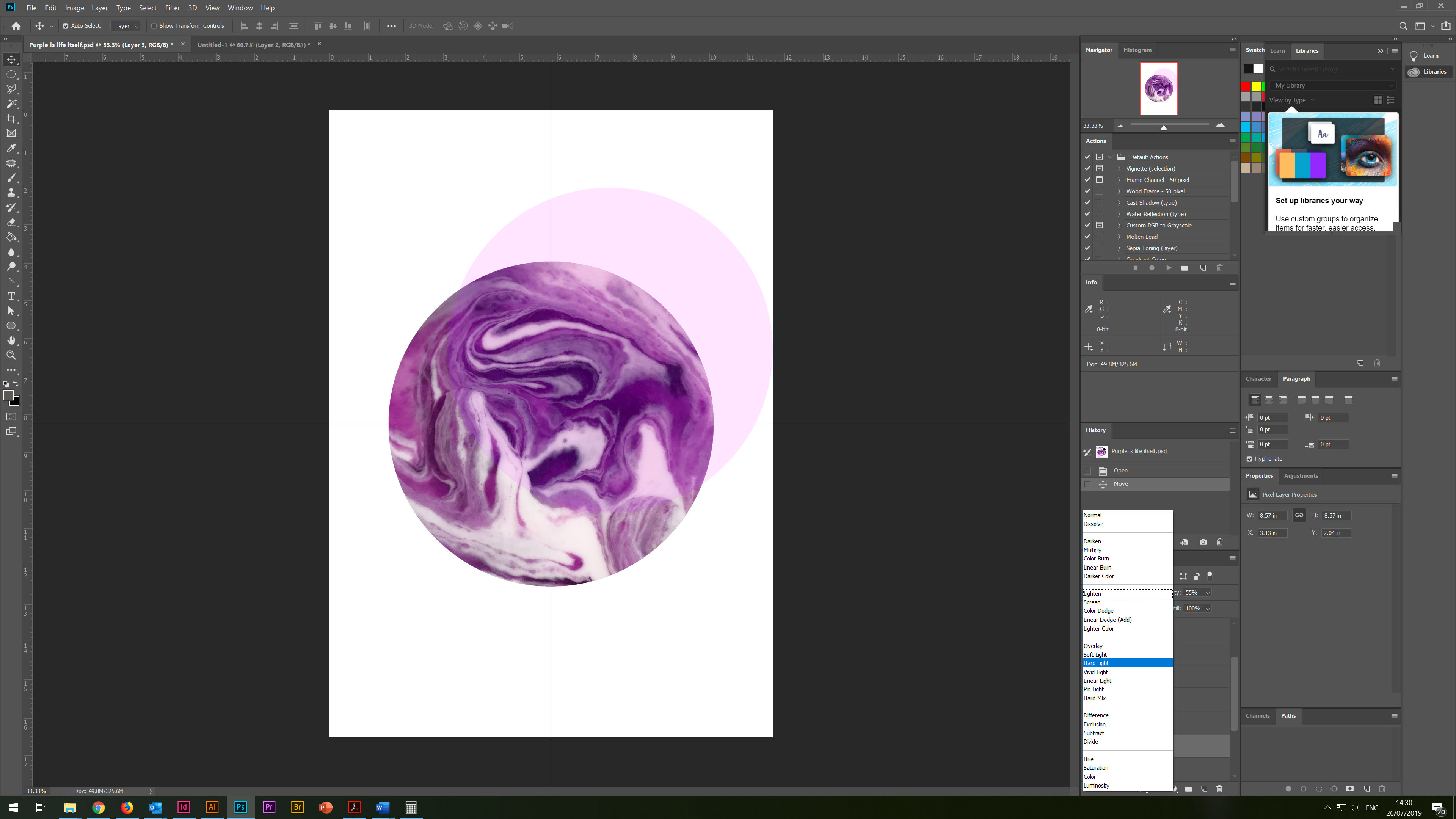Pick the Zoom tool in the toolbar
1456x819 pixels.
coord(11,356)
